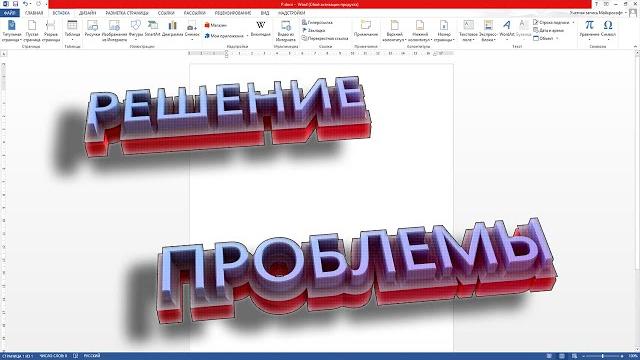
Task: Select the РЕШЕНИЕ WordArt object
Action: tap(228, 116)
